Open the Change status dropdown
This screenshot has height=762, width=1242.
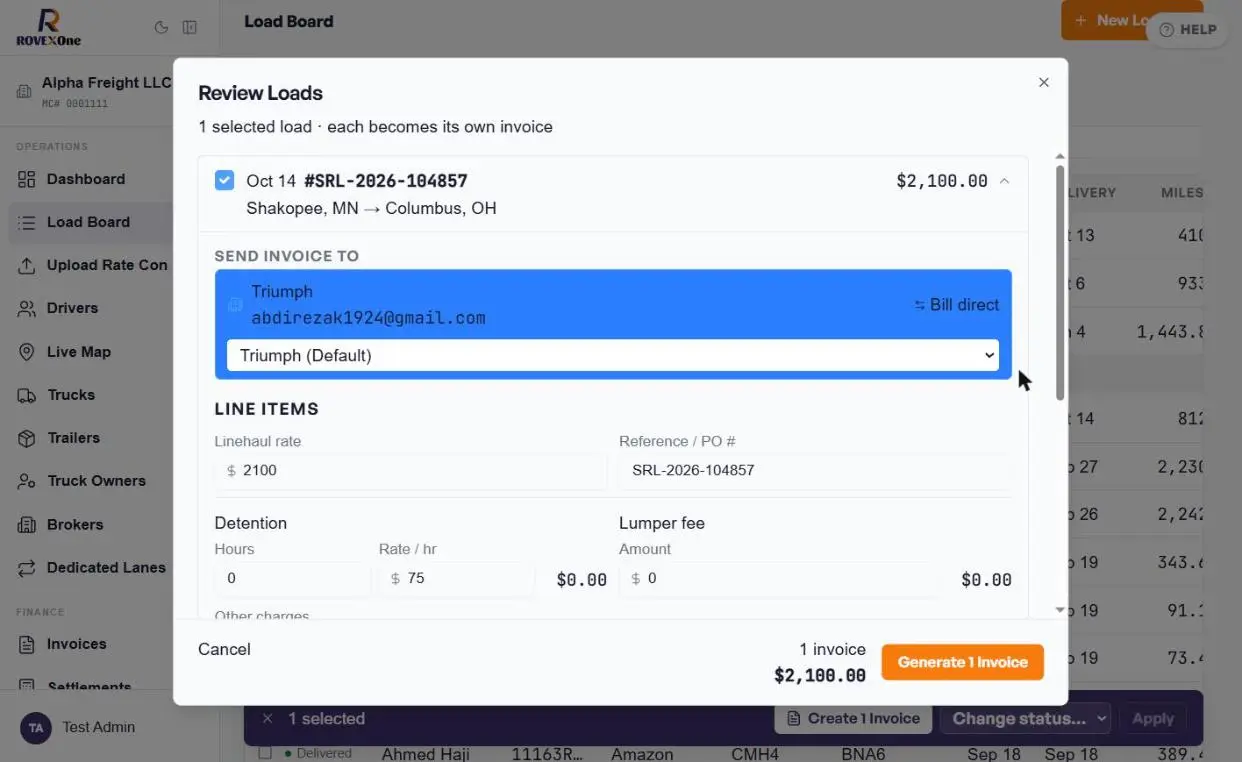(1026, 718)
